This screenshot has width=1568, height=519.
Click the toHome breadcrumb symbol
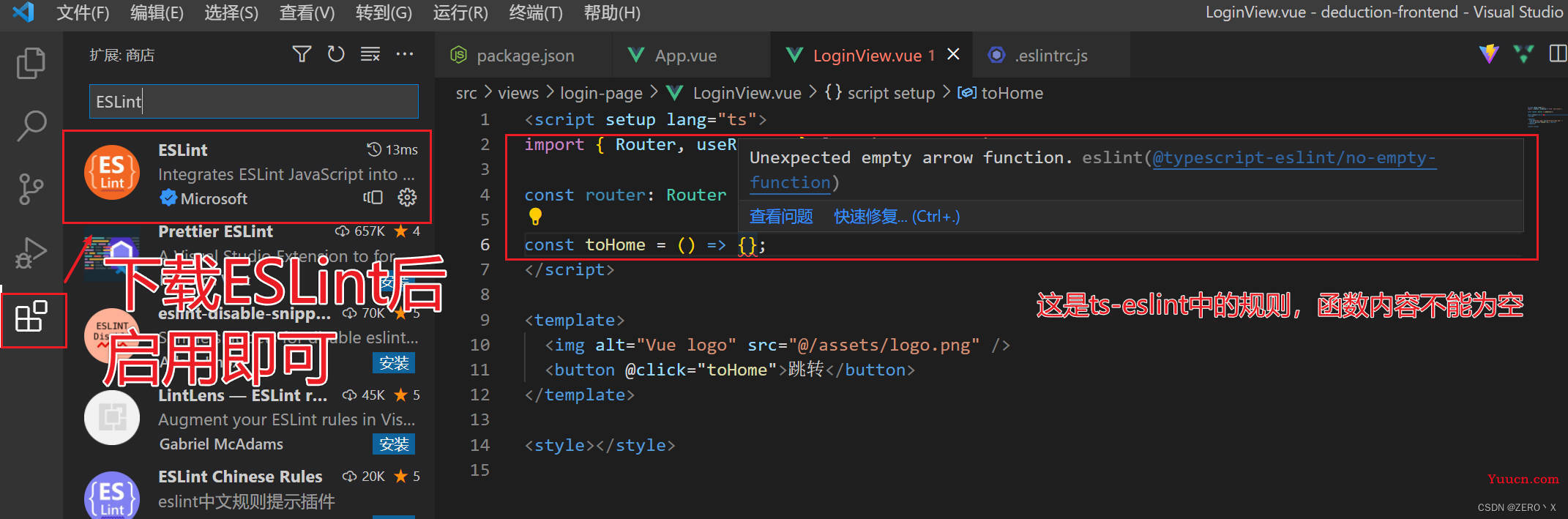[x=1012, y=93]
